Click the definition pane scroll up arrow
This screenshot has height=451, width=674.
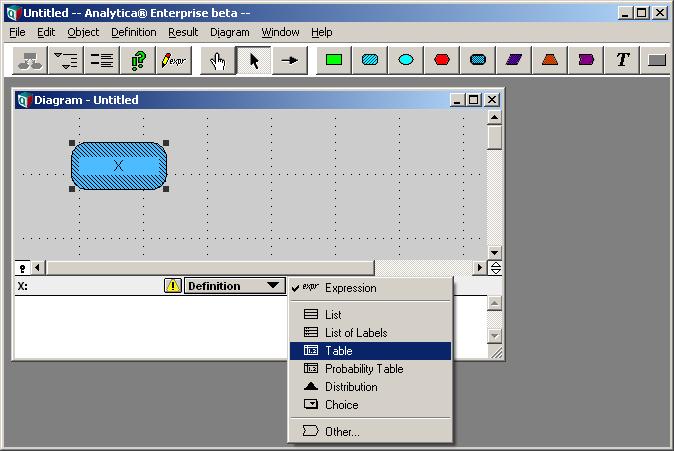494,303
